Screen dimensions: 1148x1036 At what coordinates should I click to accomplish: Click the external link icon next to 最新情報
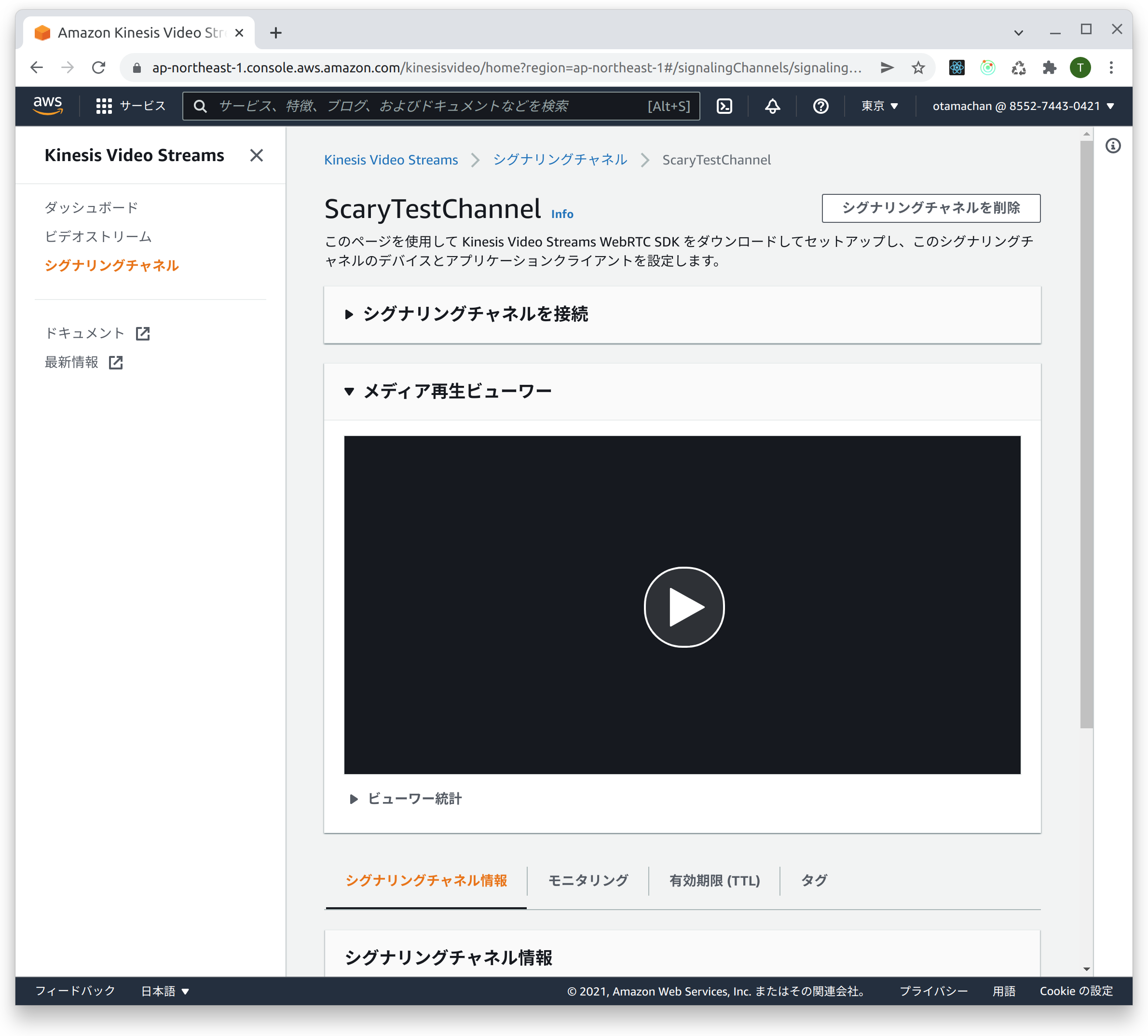click(116, 363)
